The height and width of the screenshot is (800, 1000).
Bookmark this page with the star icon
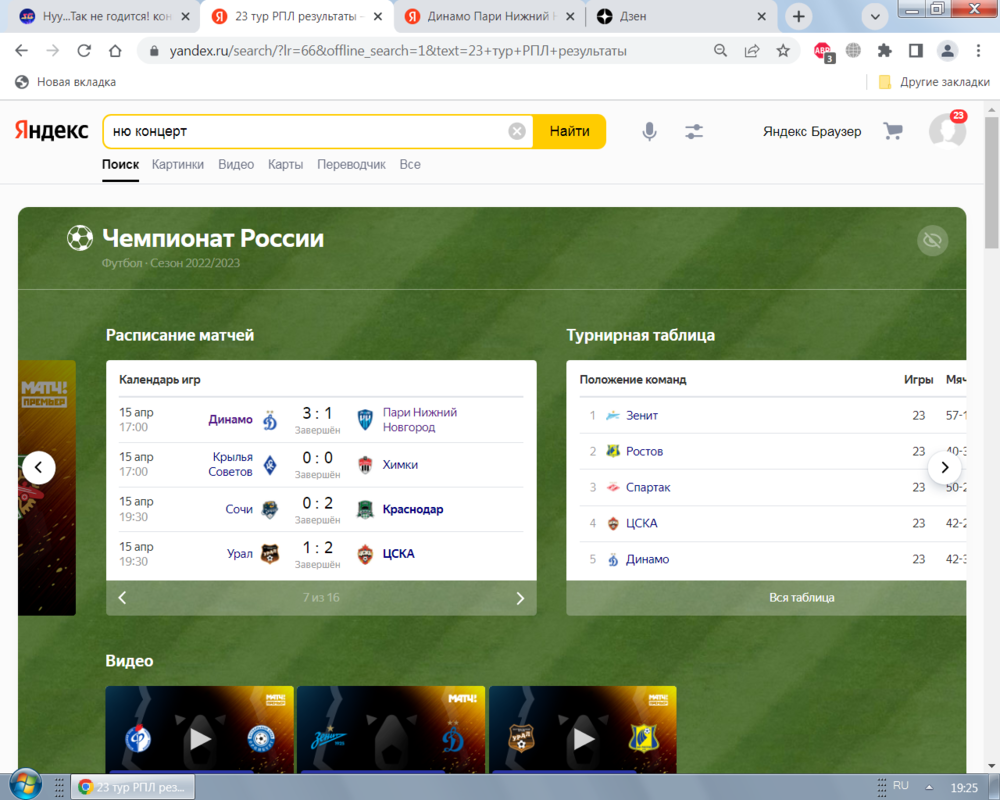(783, 51)
